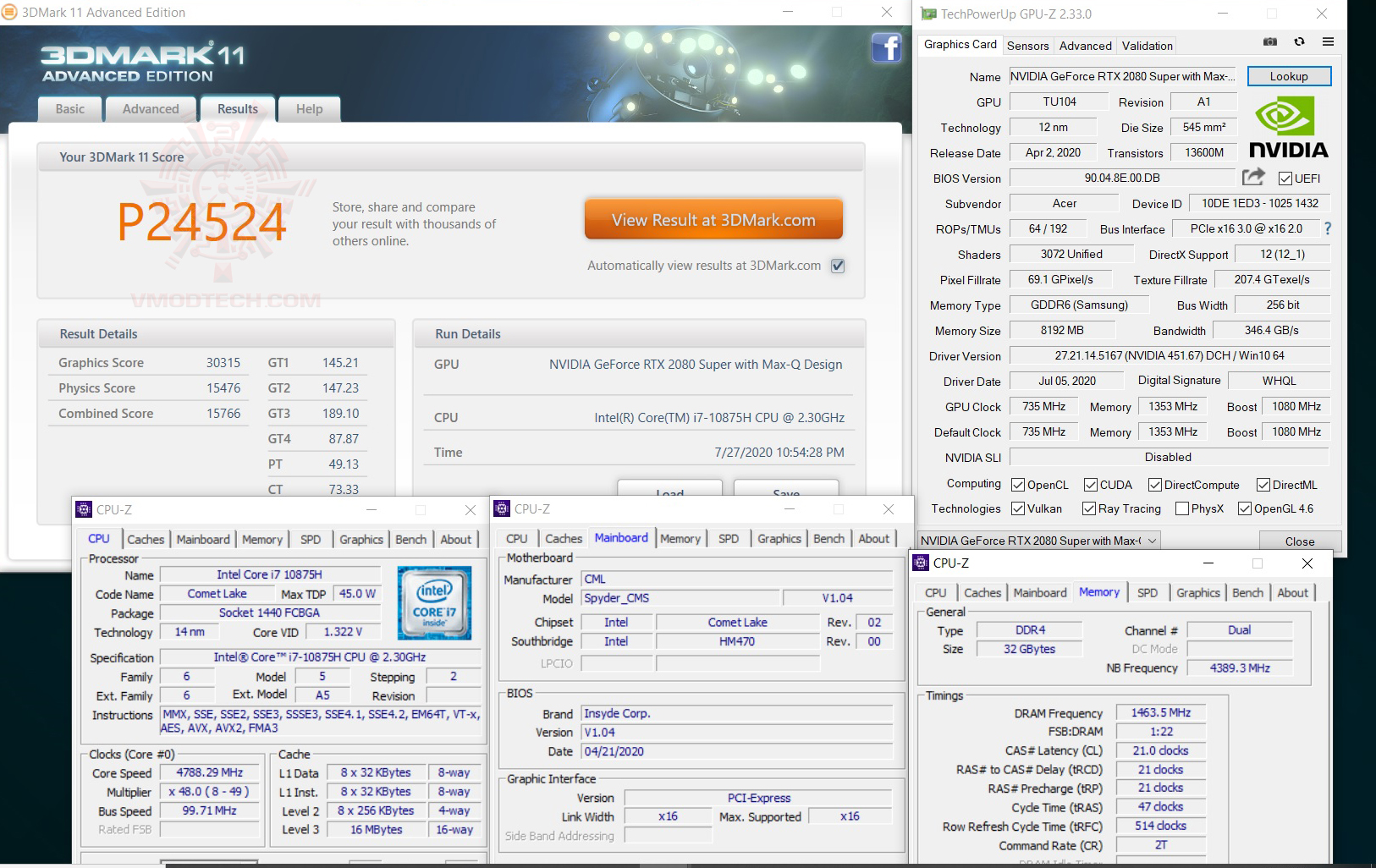Click the BIOS share/export icon in GPU-Z
Image resolution: width=1376 pixels, height=868 pixels.
pyautogui.click(x=1253, y=177)
